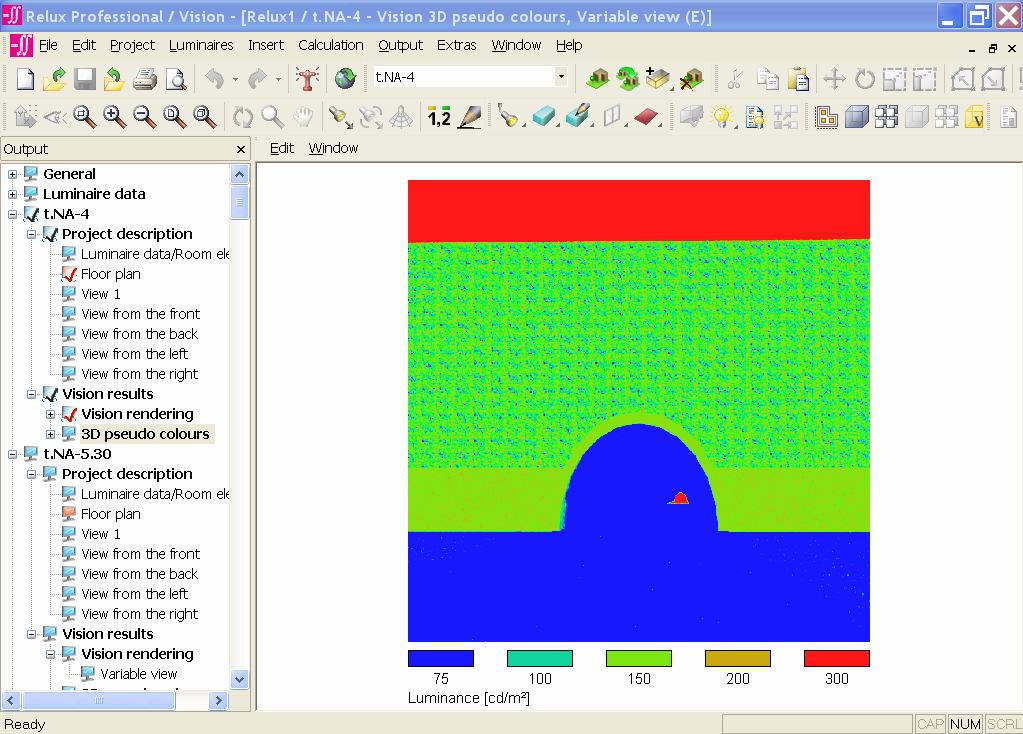Open the File menu
Image resolution: width=1023 pixels, height=734 pixels.
(x=48, y=45)
